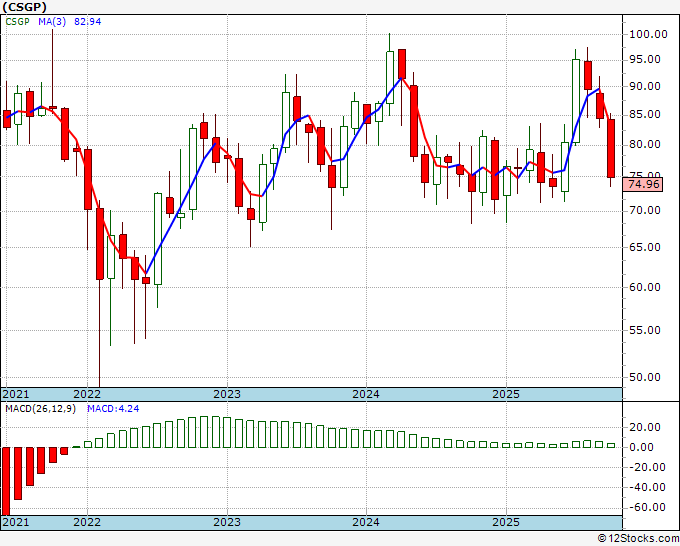Viewport: 680px width, 546px height.
Task: Open the 12Stocks.com copyright link
Action: [638, 538]
